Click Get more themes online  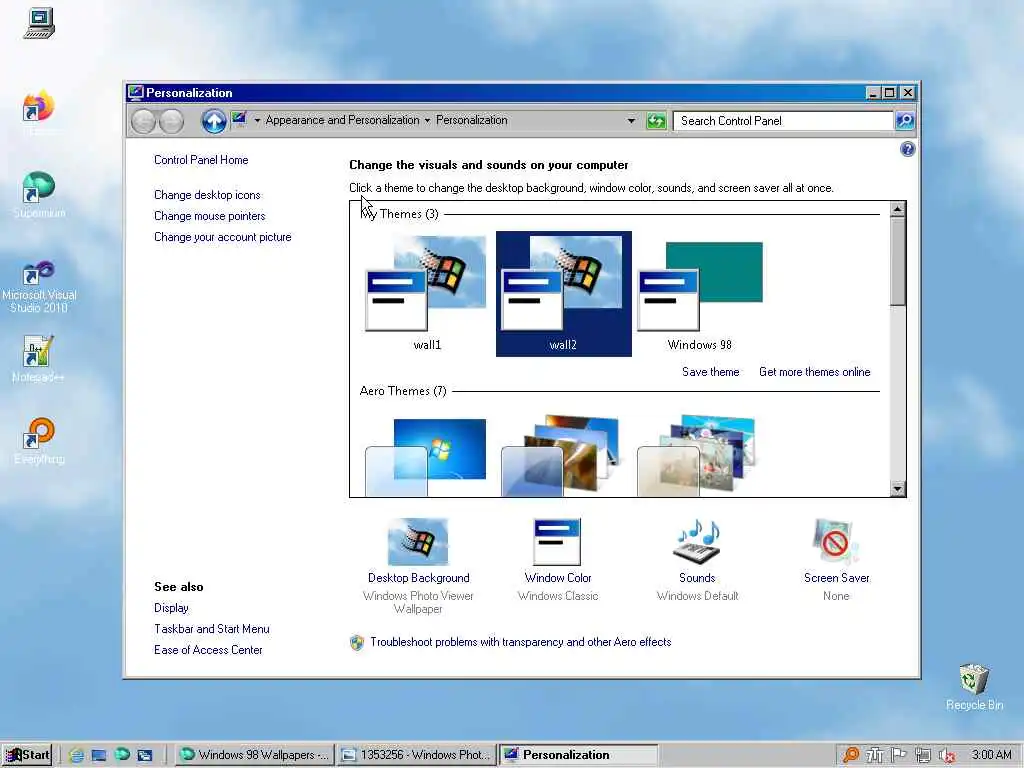(x=814, y=372)
